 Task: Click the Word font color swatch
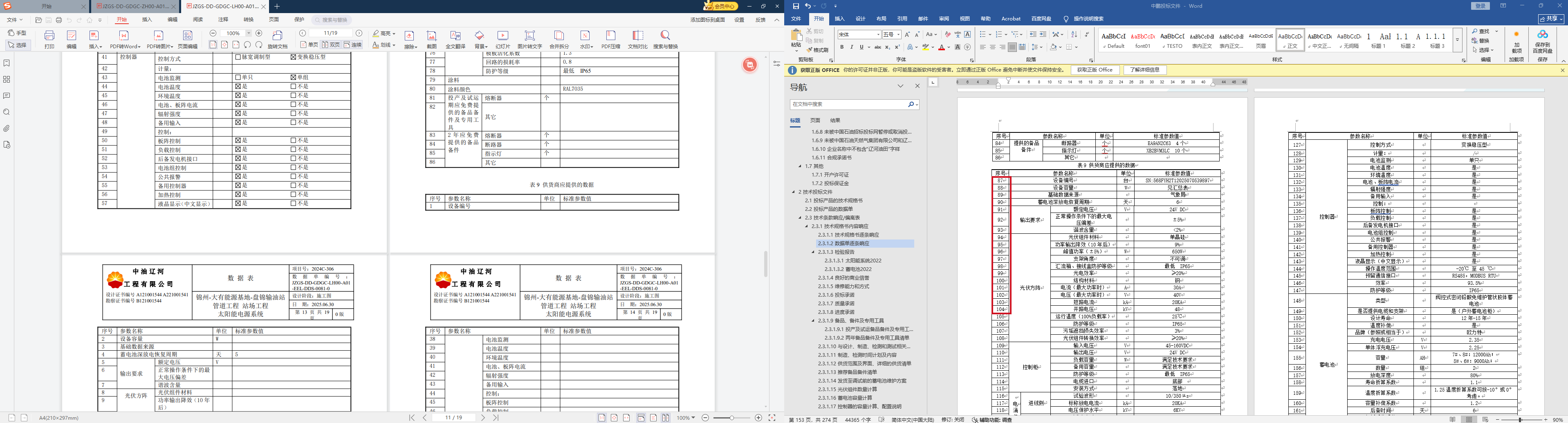tap(941, 47)
